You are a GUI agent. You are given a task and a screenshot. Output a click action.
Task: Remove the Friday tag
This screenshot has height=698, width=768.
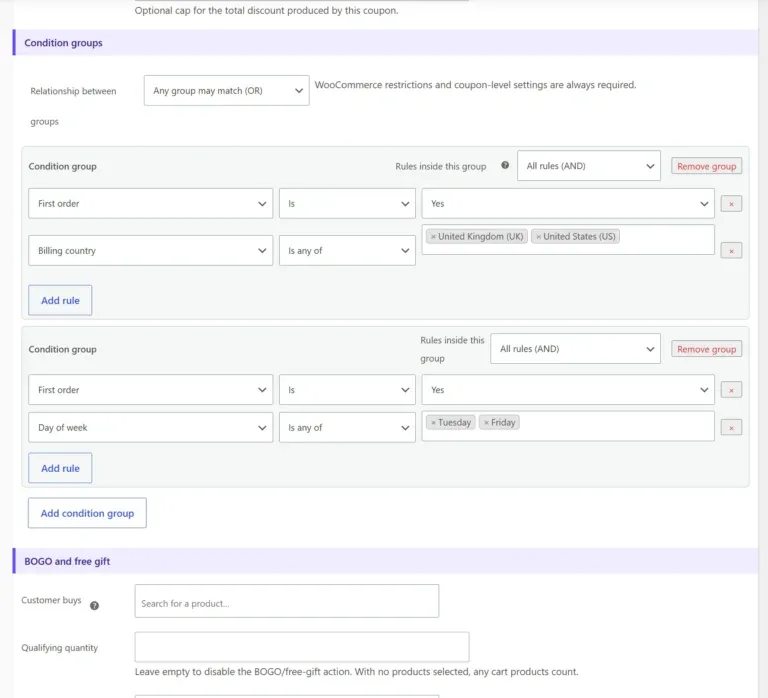coord(486,422)
